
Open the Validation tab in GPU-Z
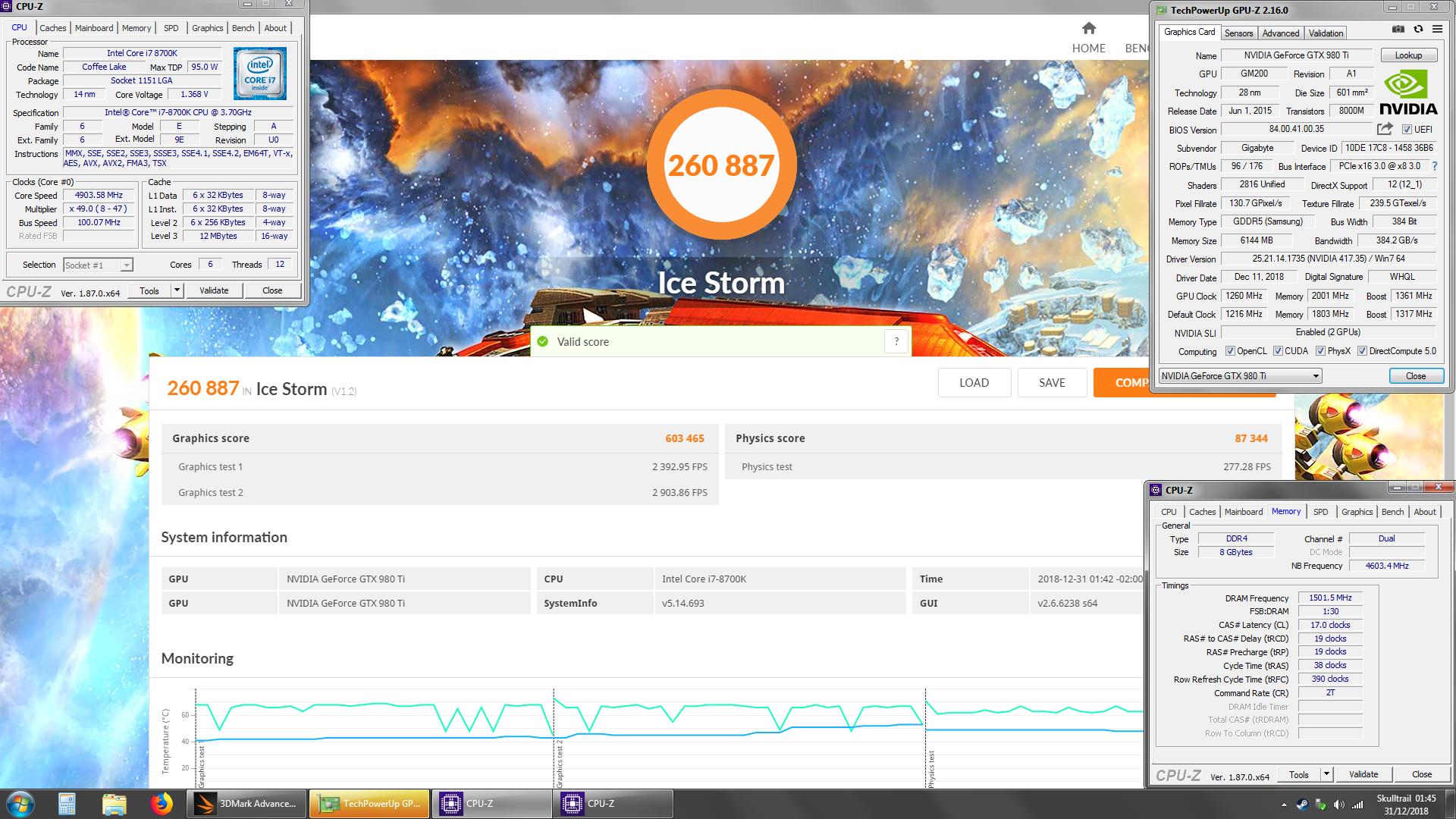point(1326,33)
